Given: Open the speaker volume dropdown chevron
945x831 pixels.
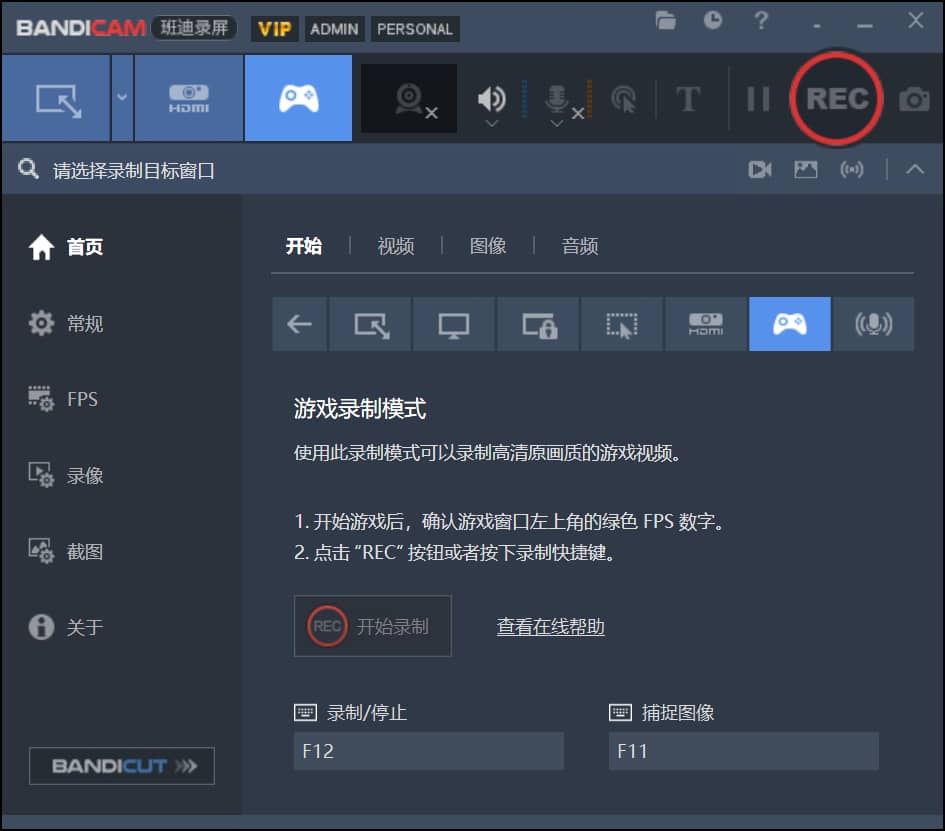Looking at the screenshot, I should [x=490, y=123].
